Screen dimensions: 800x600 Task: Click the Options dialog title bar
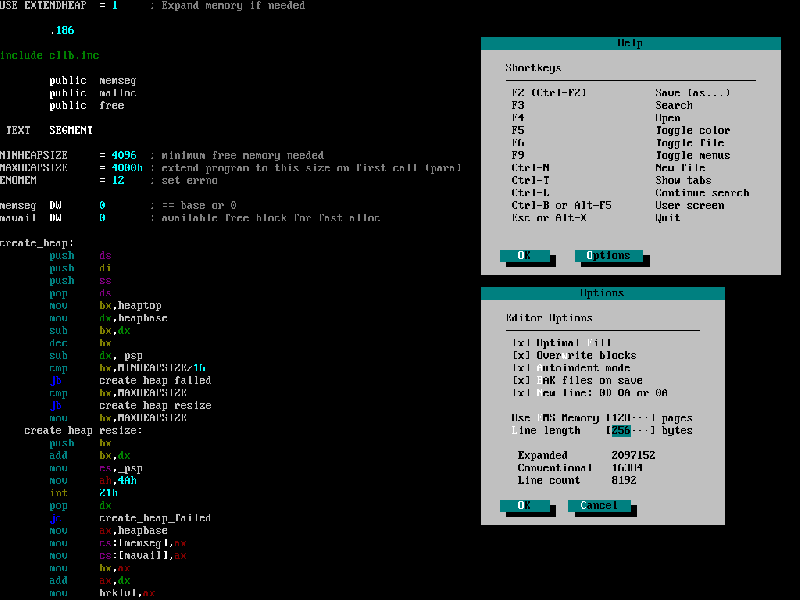(602, 293)
